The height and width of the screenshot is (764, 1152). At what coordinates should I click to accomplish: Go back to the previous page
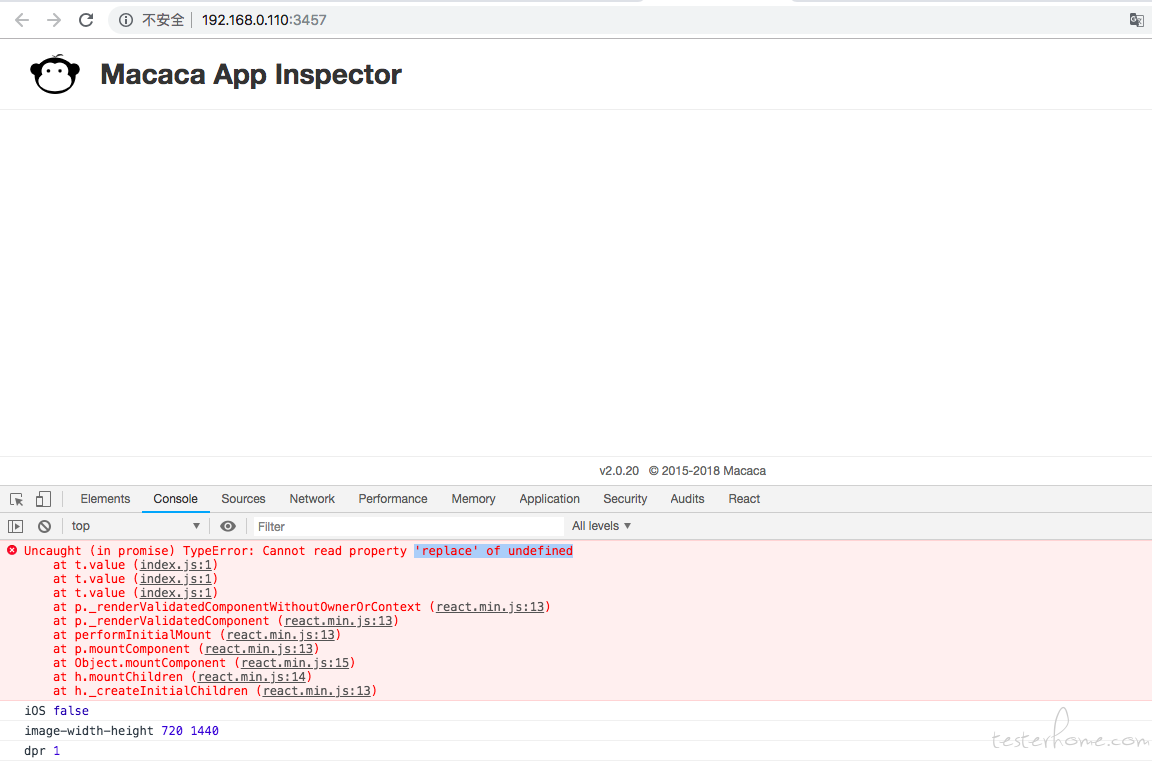[22, 20]
